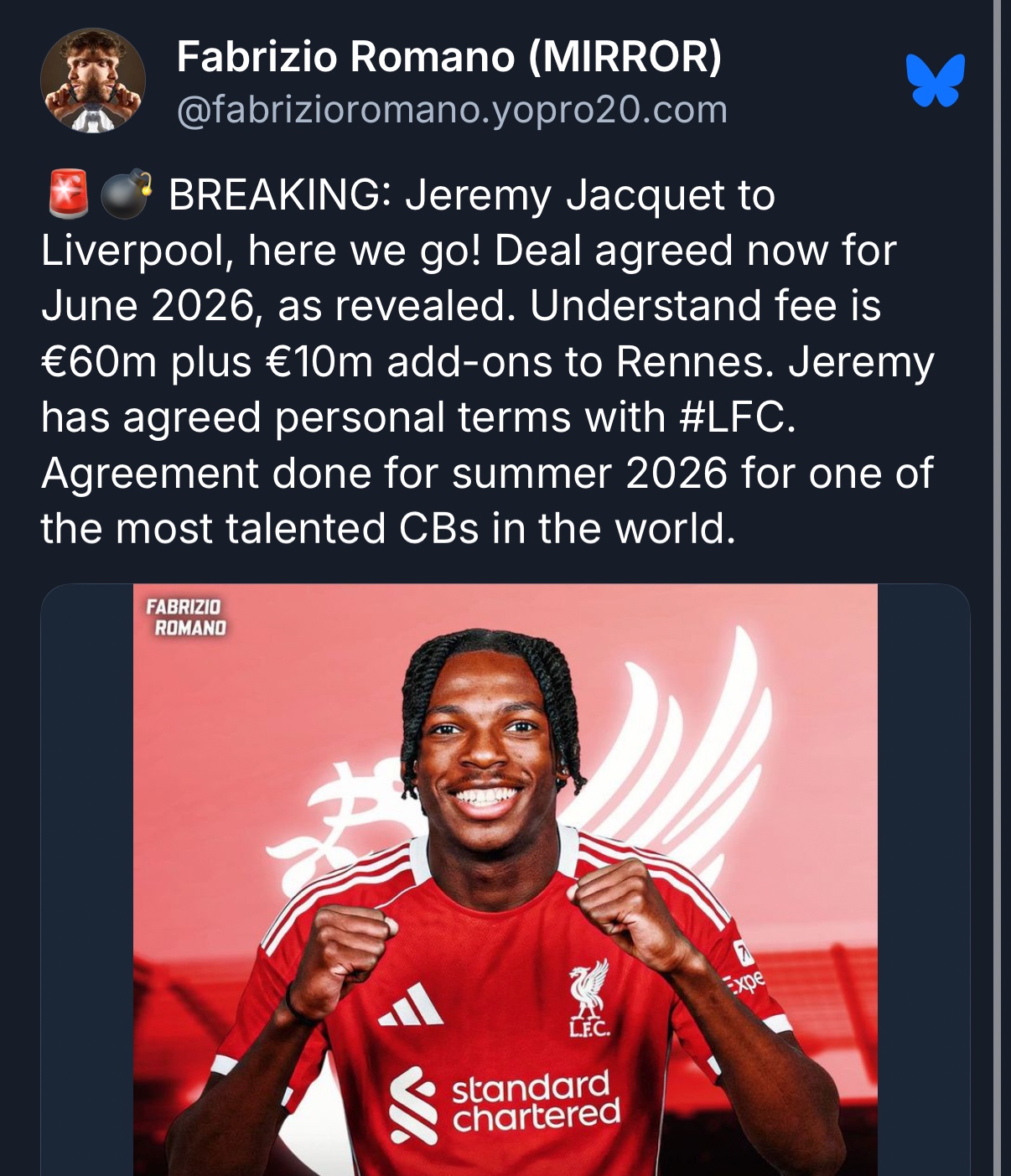Click the bomb emoji in post
The width and height of the screenshot is (1011, 1176).
(x=126, y=194)
